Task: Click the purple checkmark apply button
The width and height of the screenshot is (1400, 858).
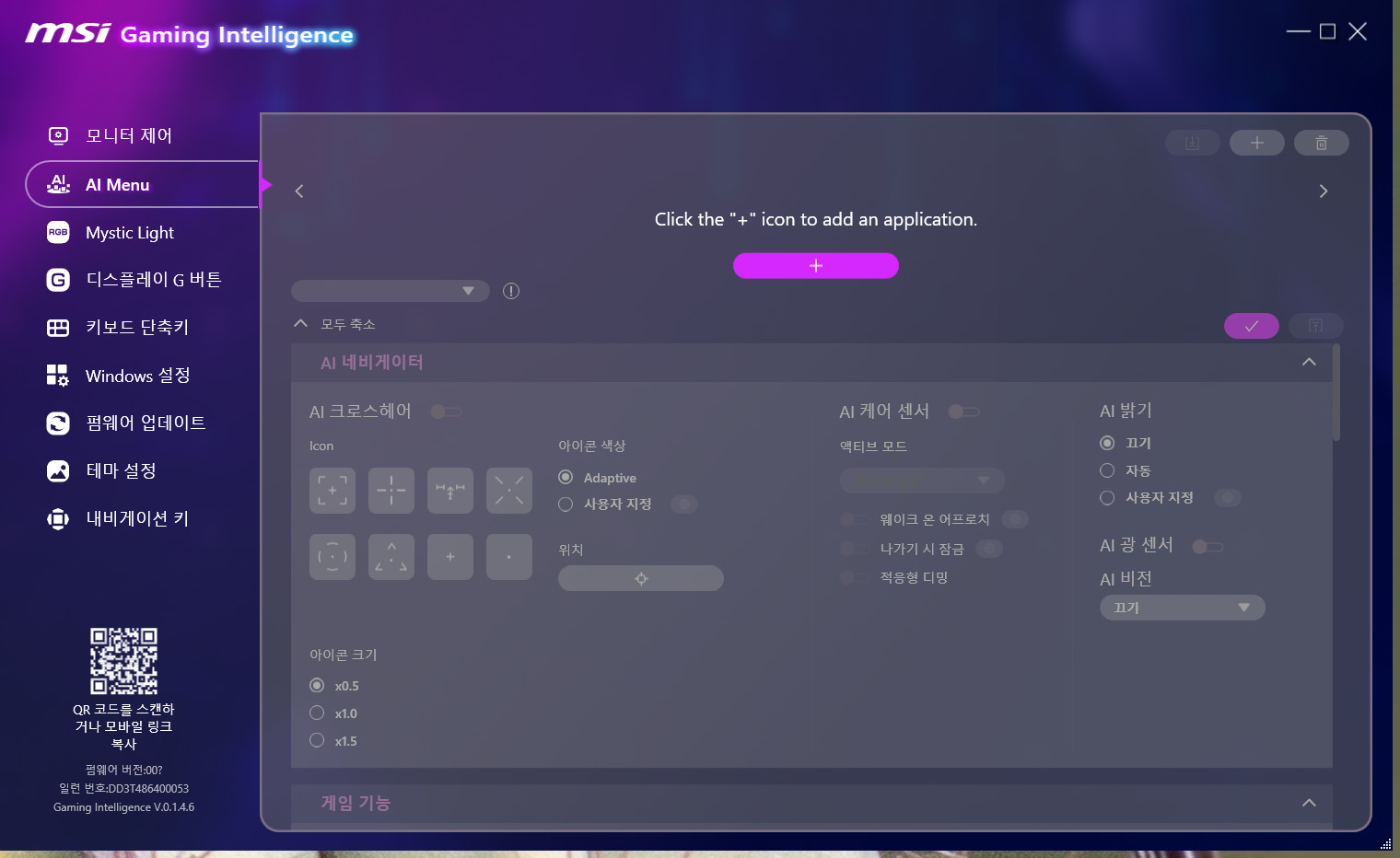Action: (1251, 326)
